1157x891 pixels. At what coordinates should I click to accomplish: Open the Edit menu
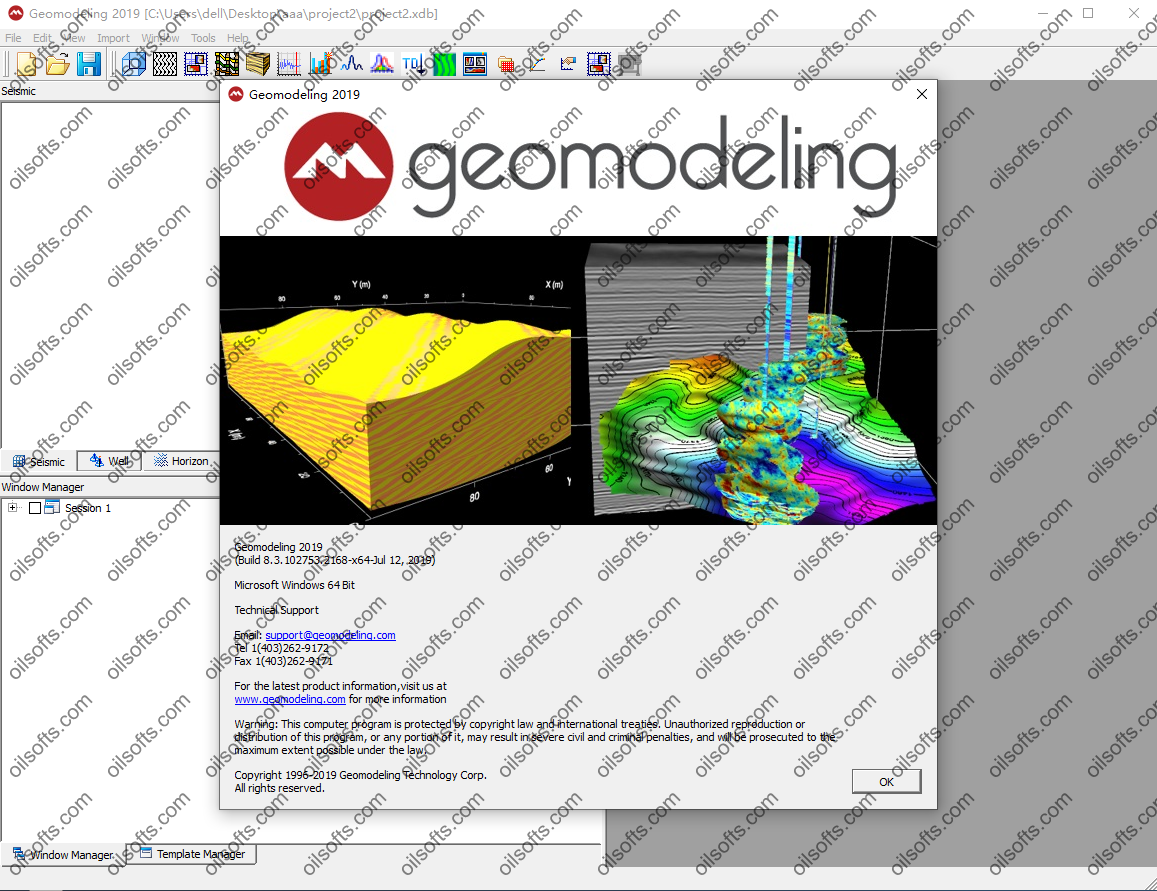pyautogui.click(x=42, y=38)
